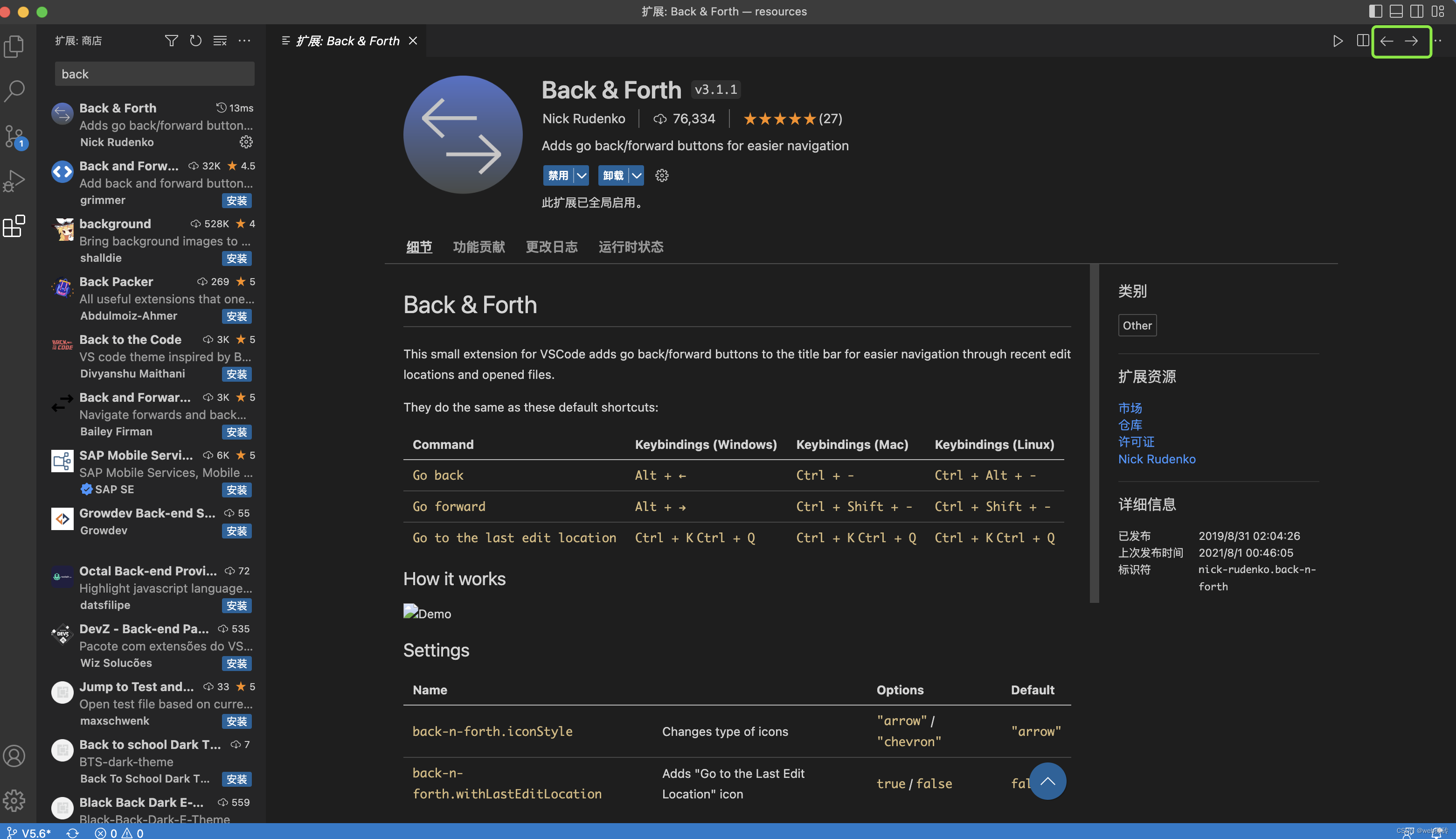1456x839 pixels.
Task: Click the extension search input containing back
Action: (154, 73)
